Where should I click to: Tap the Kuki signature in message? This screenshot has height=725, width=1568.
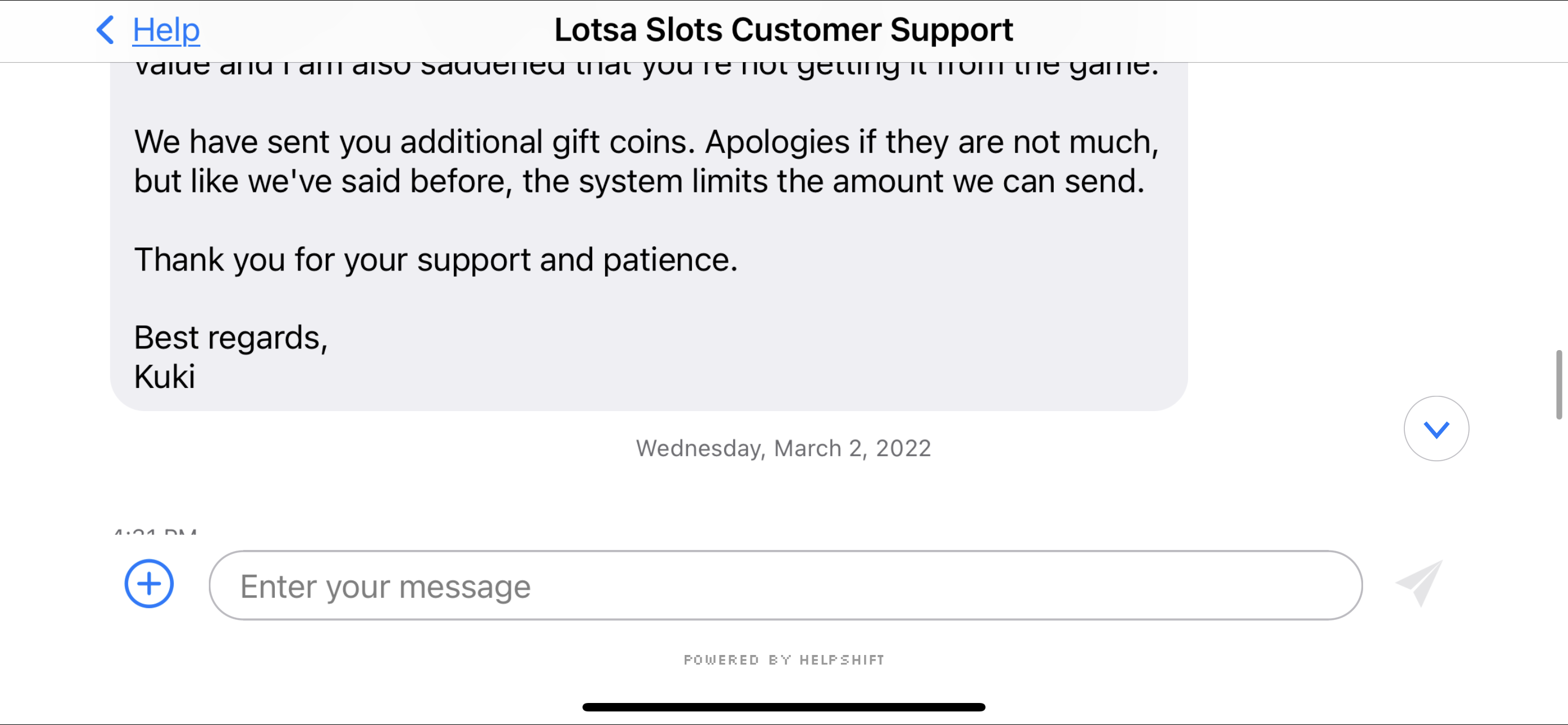coord(164,377)
